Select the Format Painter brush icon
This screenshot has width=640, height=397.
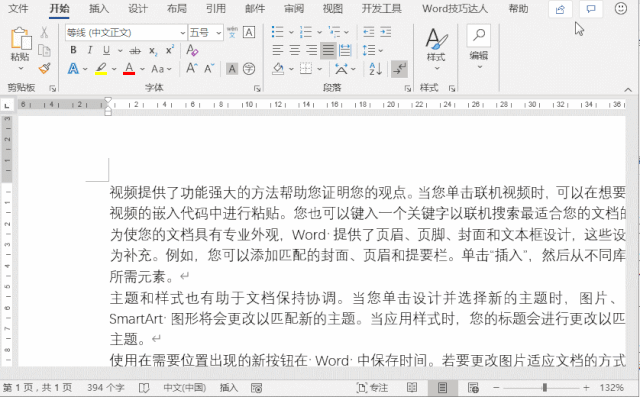44,68
